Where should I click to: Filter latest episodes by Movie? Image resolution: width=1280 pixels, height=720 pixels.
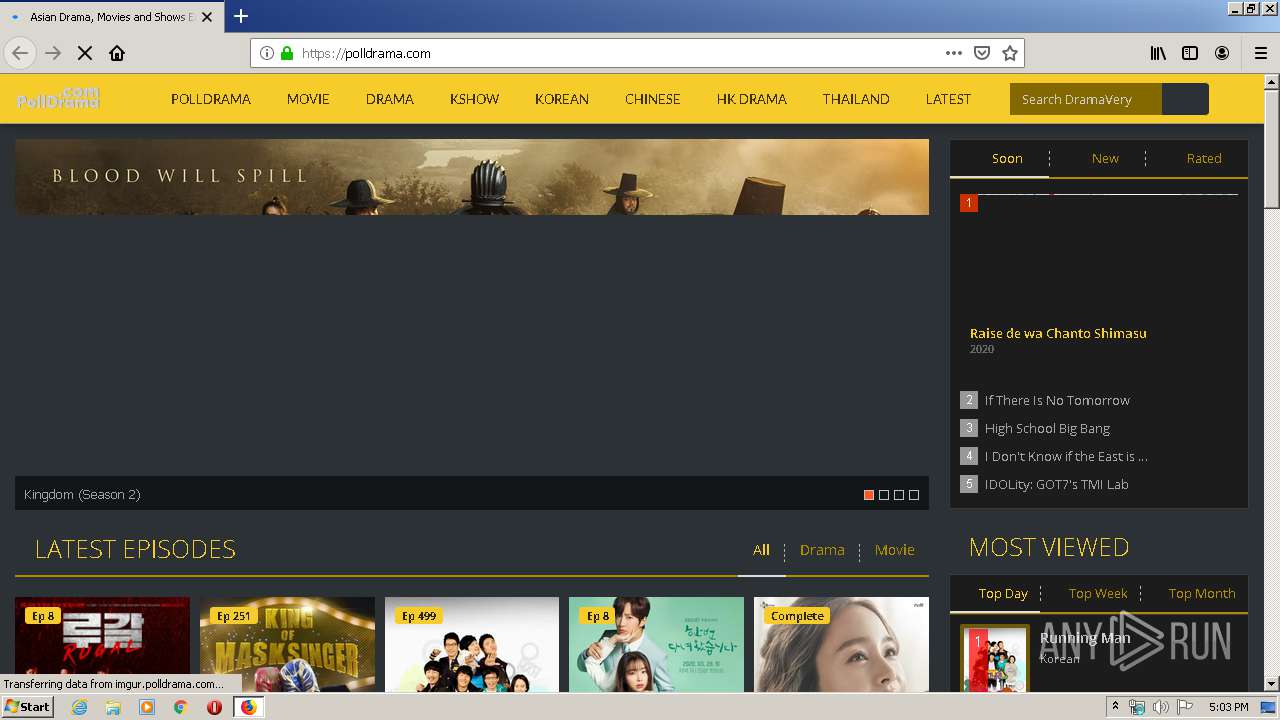pos(895,550)
